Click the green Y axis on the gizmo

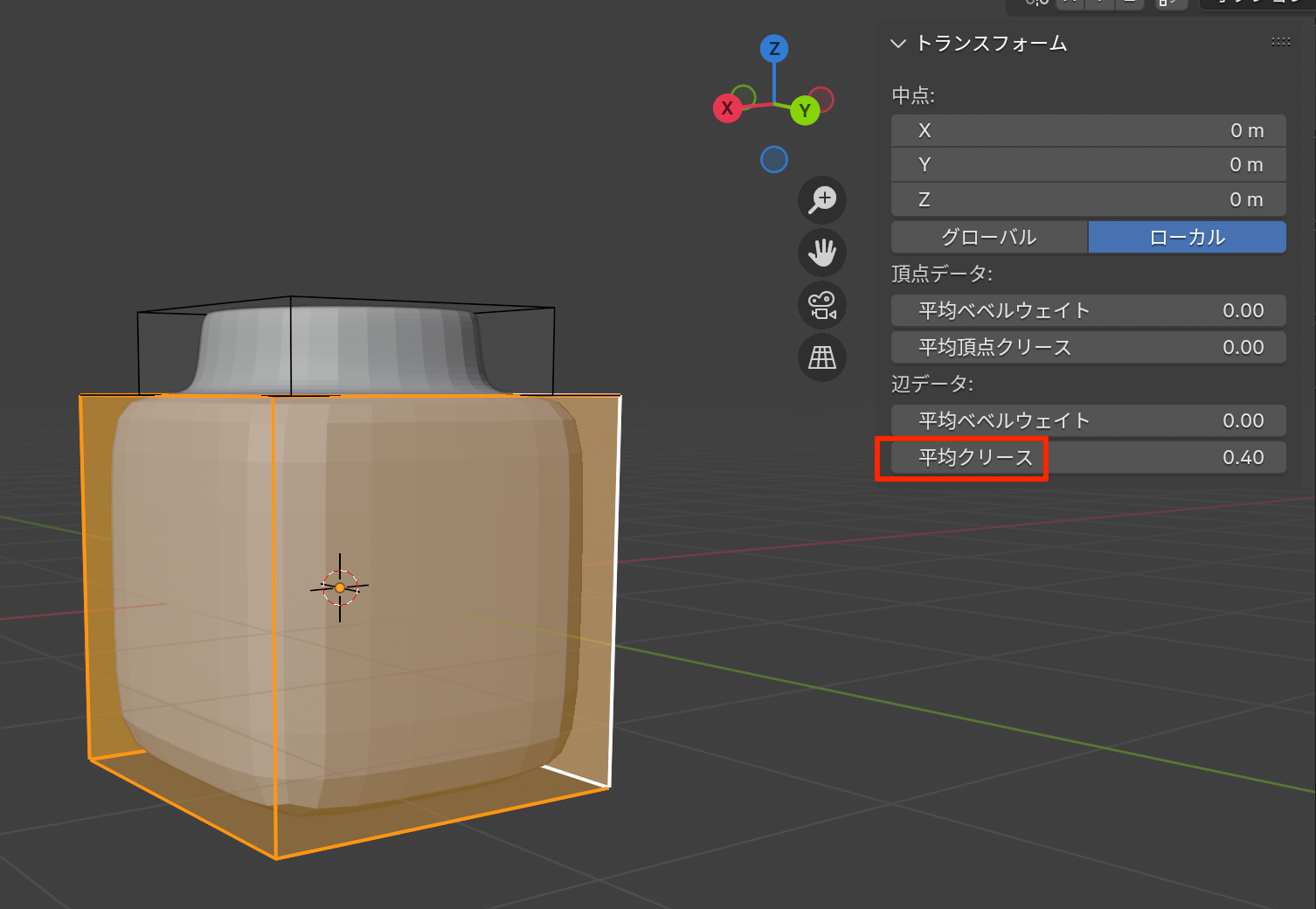805,111
